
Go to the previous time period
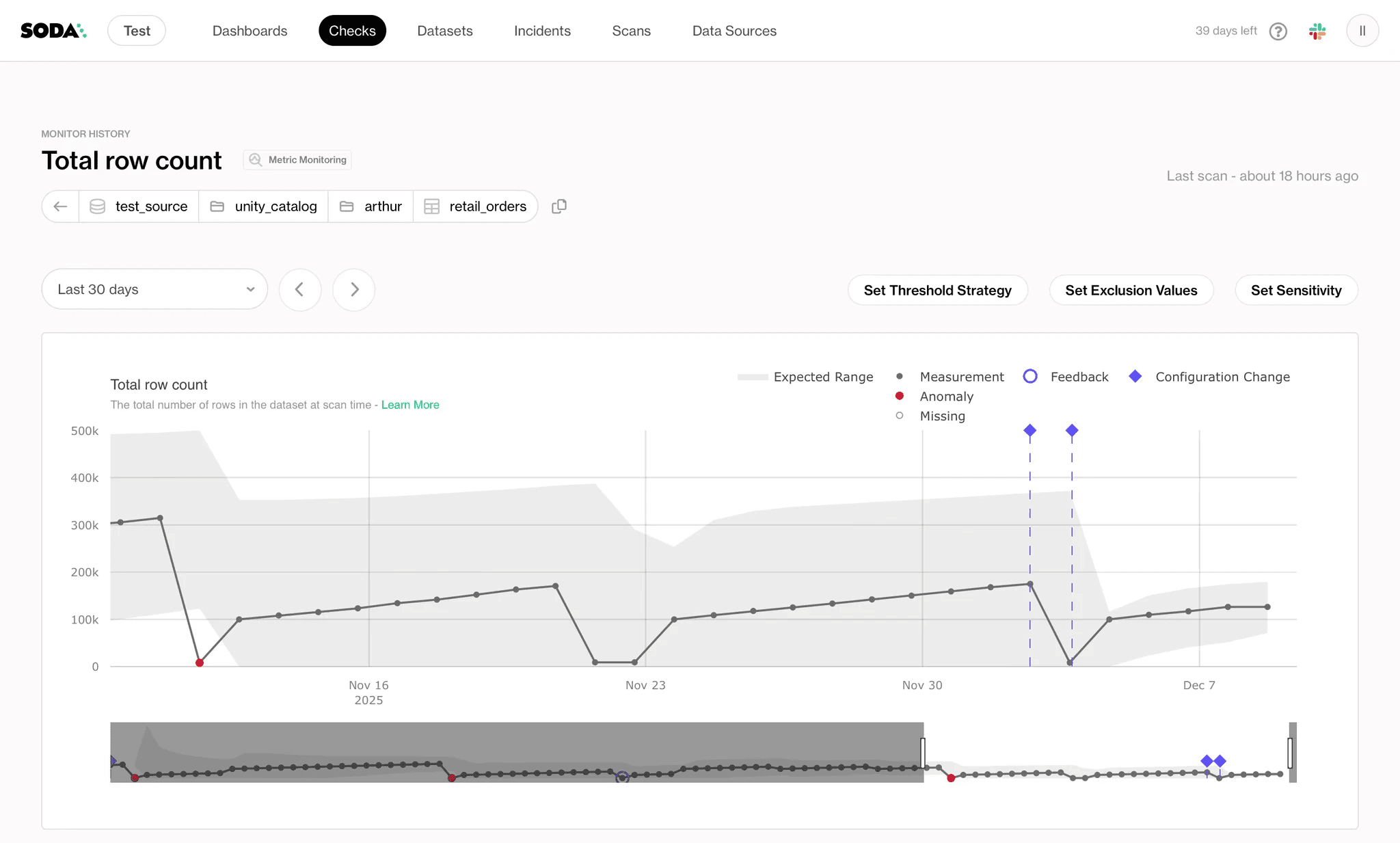click(x=299, y=290)
